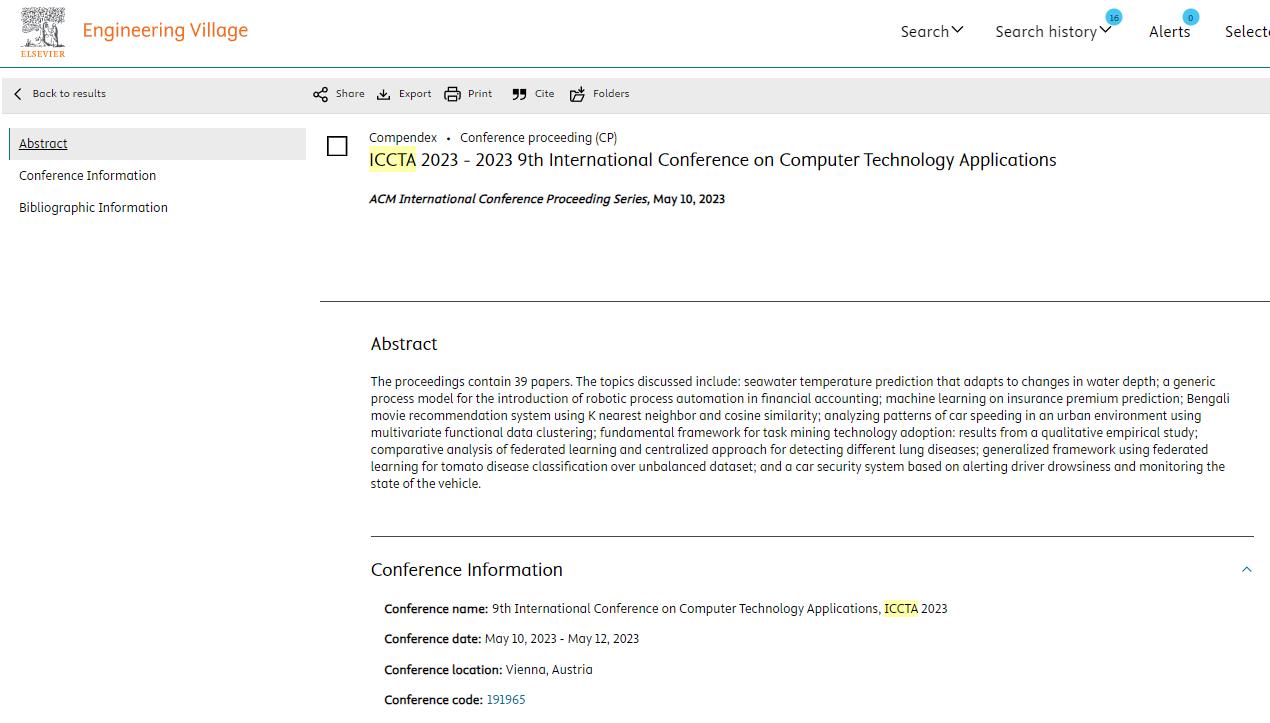Click the Share icon in toolbar

(x=320, y=94)
